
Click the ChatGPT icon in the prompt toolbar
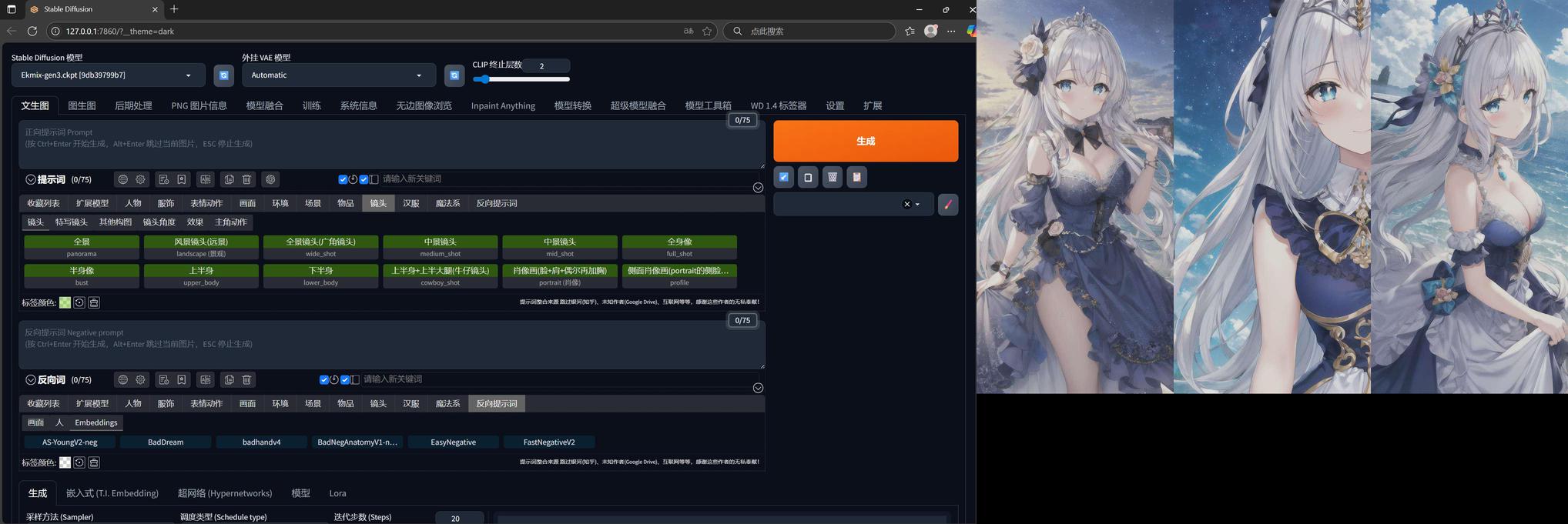(270, 179)
